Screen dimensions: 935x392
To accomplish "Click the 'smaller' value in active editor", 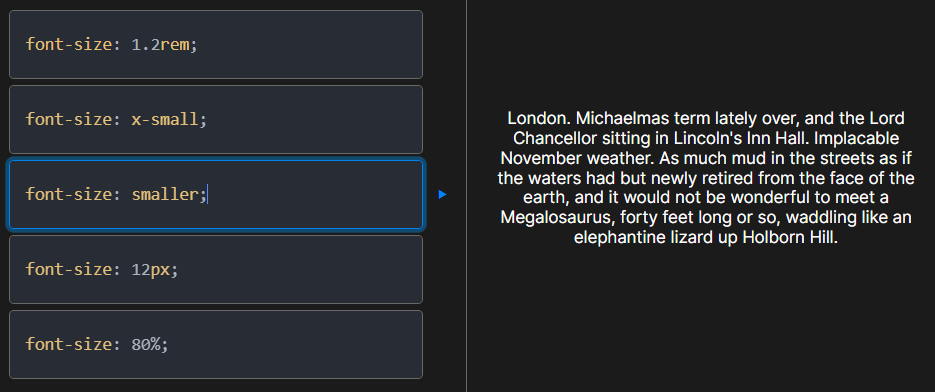I will (x=165, y=195).
